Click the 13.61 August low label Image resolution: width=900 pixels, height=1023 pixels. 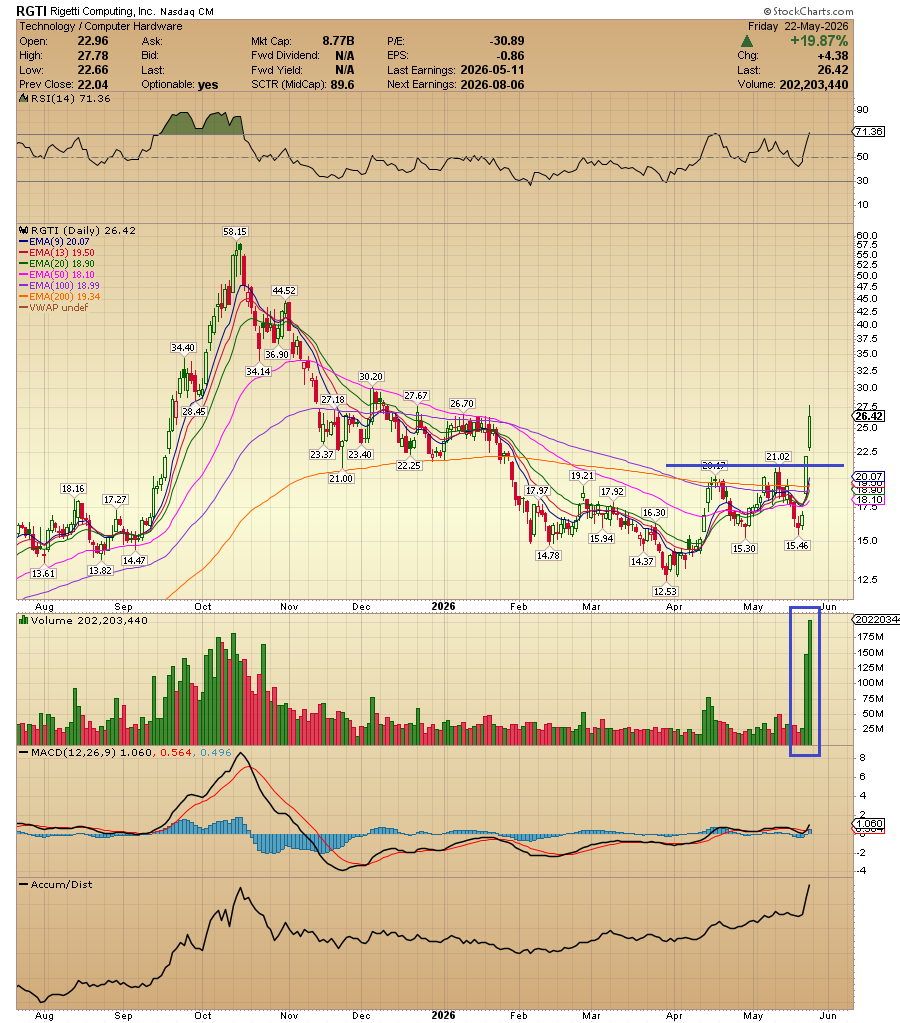click(x=44, y=573)
